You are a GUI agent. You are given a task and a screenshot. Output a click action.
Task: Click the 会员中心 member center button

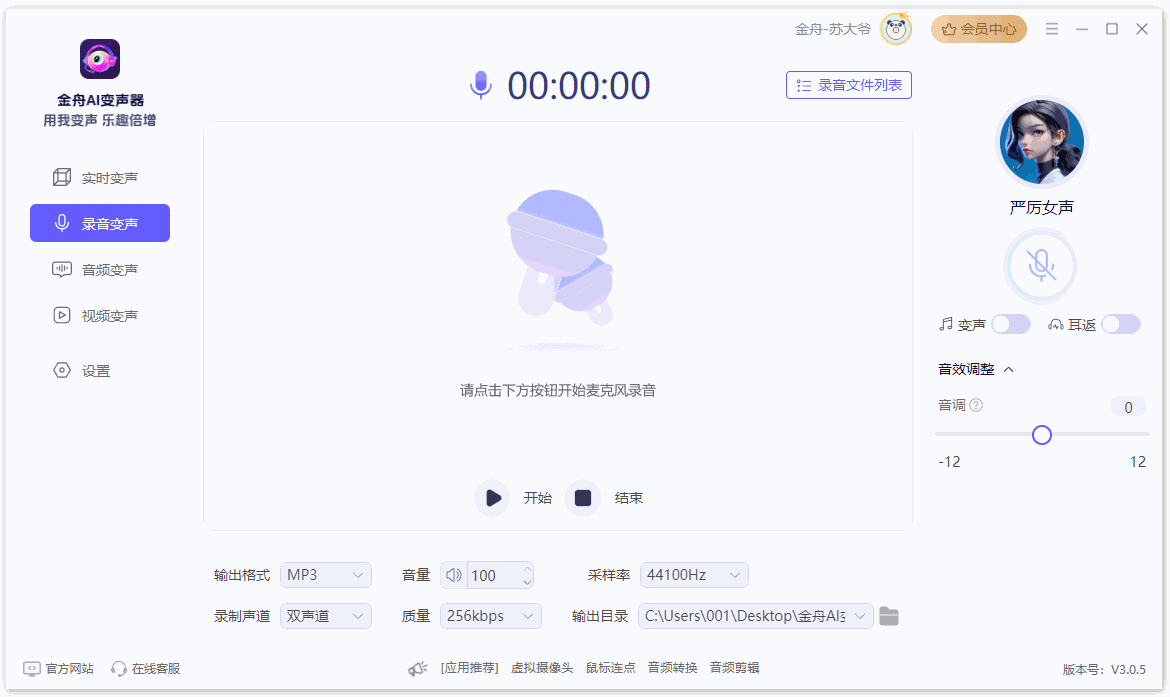978,29
